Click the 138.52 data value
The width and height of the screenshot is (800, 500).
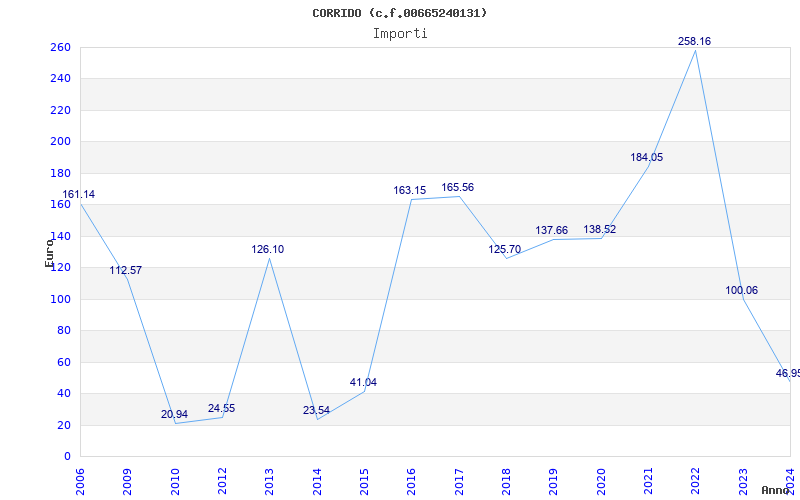tap(599, 230)
